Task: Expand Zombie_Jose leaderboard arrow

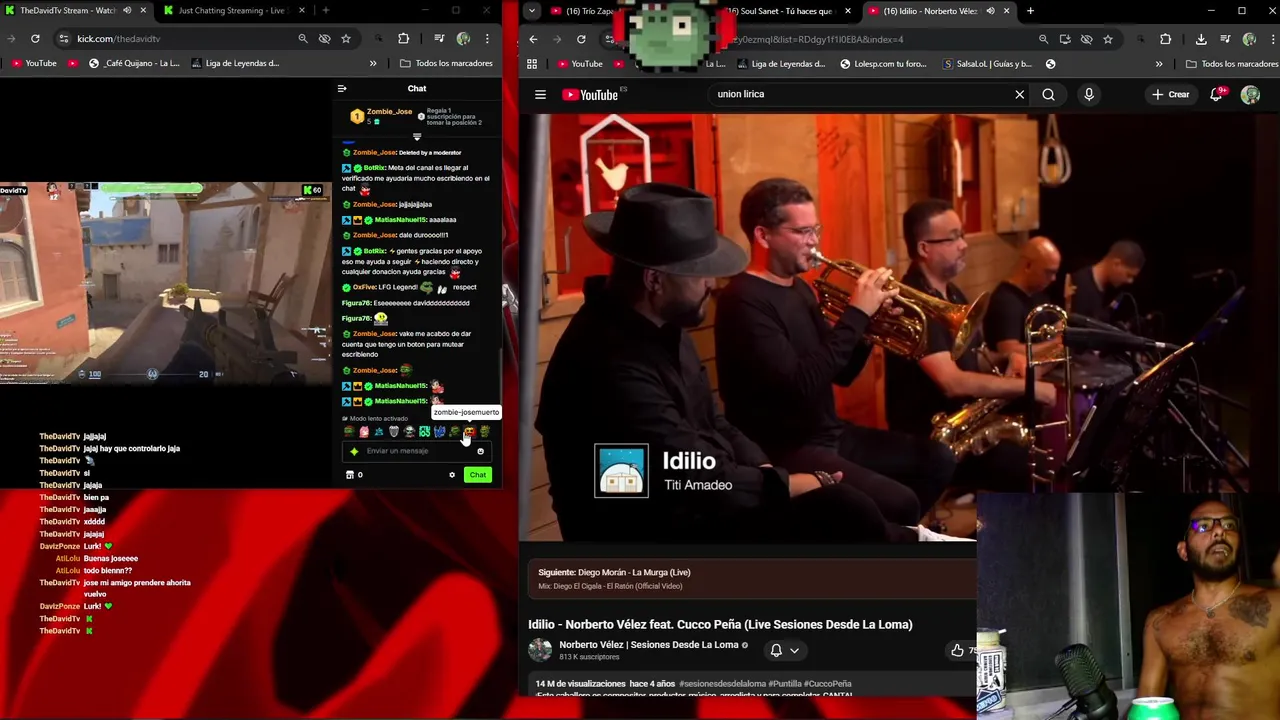Action: [x=417, y=137]
